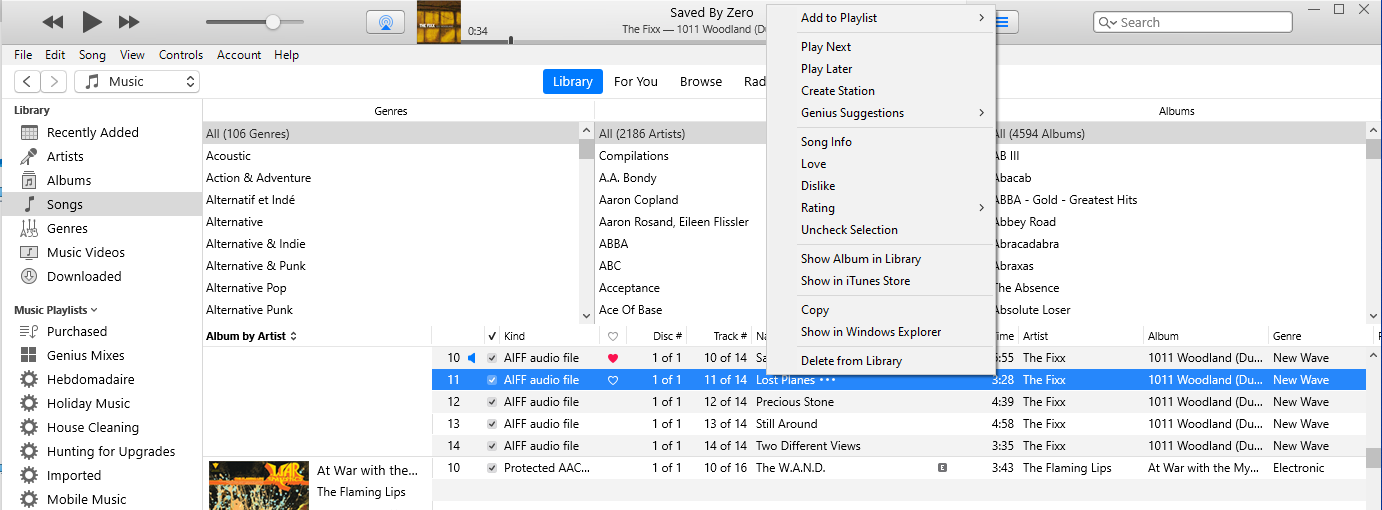The image size is (1382, 510).
Task: Open the Rating submenu
Action: [881, 208]
